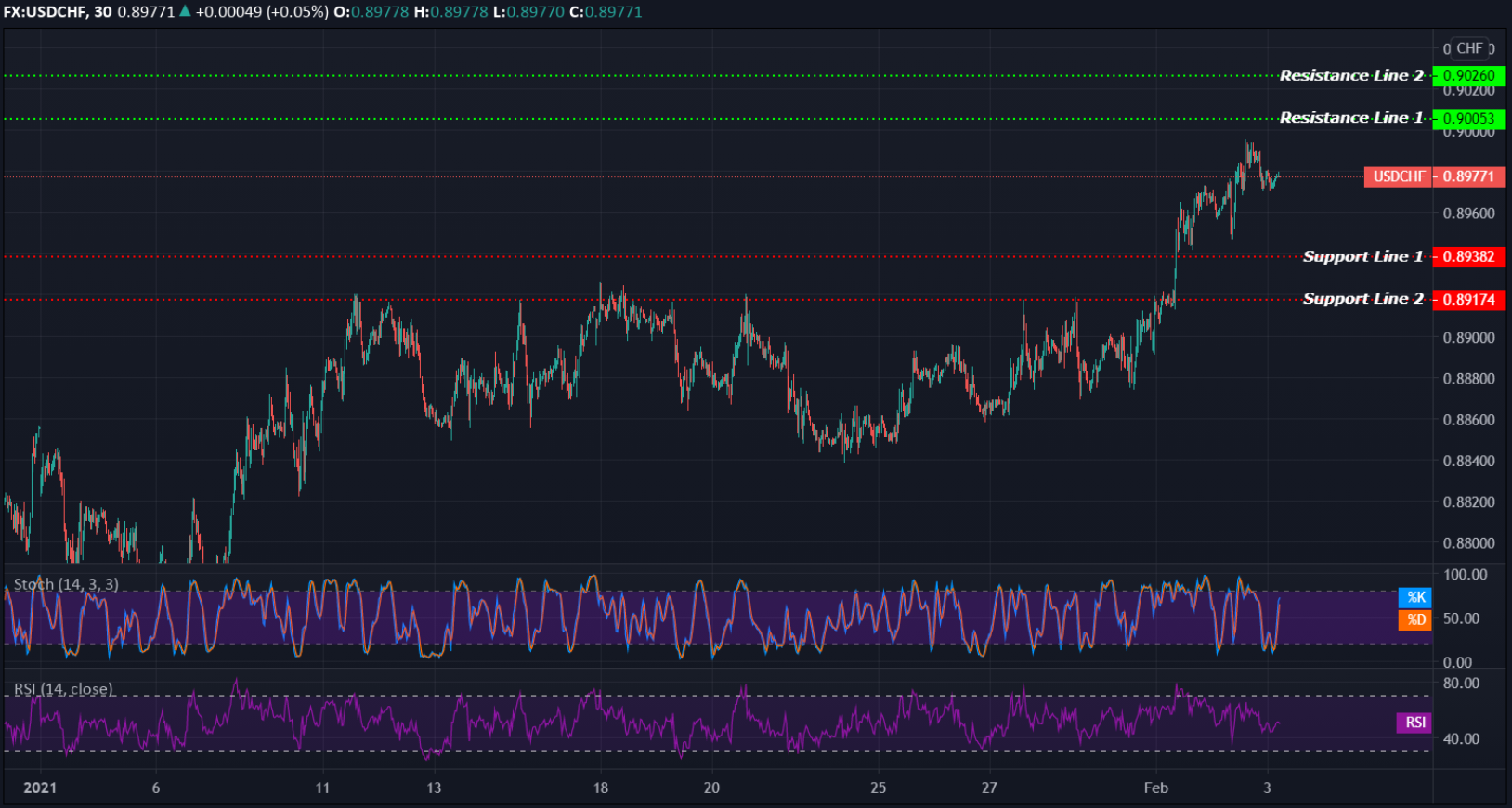Click the CHF currency label on price axis
This screenshot has width=1512, height=808.
[x=1469, y=48]
